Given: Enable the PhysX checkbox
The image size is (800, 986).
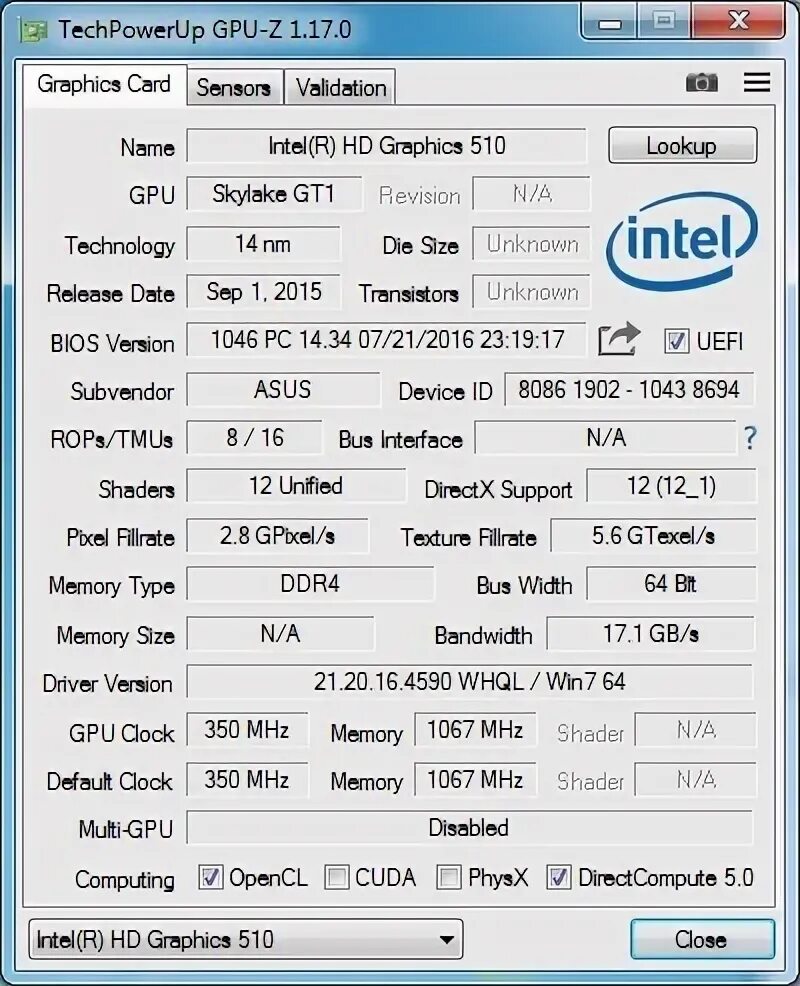Looking at the screenshot, I should point(449,877).
